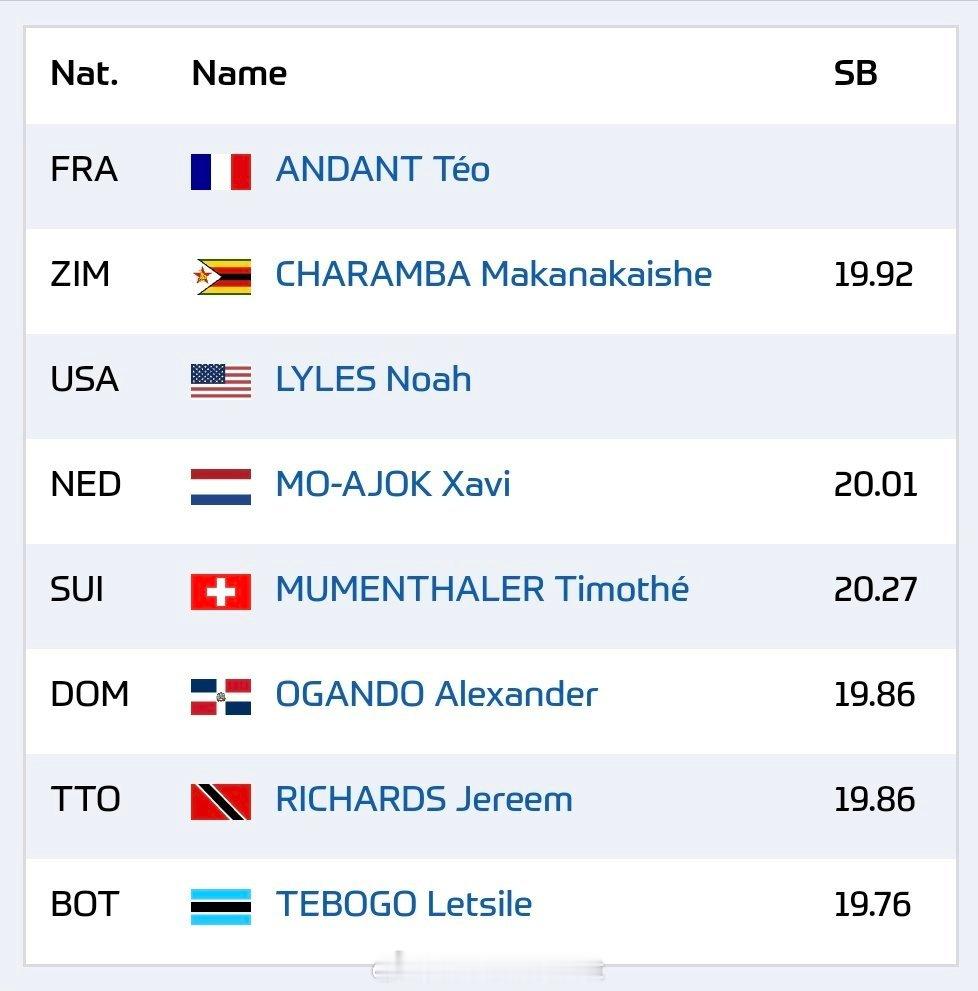Click the Zimbabwe flag icon
This screenshot has width=978, height=991.
click(x=221, y=276)
